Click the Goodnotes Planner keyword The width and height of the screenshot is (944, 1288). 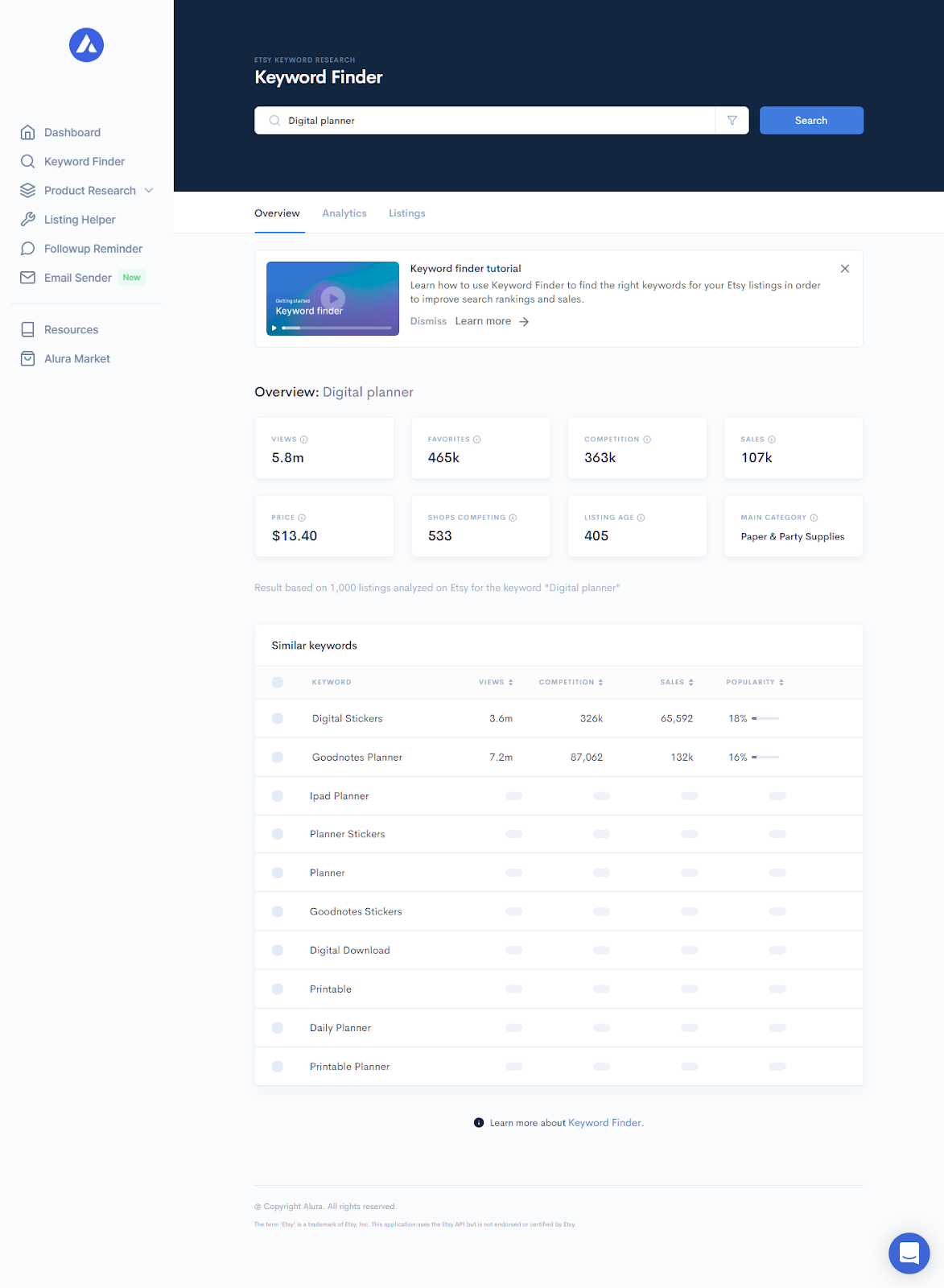357,758
